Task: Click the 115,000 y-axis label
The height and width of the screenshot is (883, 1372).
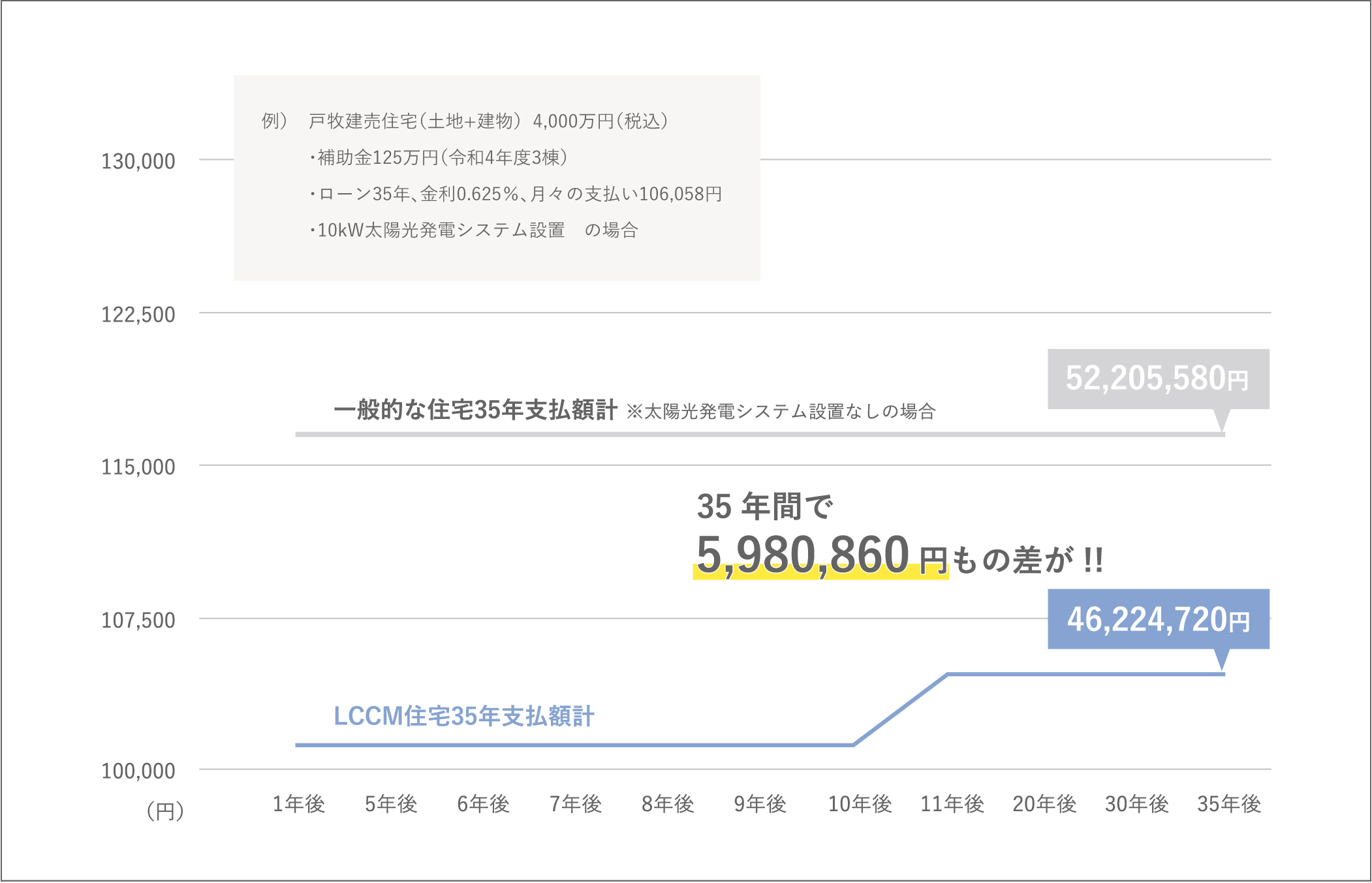Action: point(138,467)
